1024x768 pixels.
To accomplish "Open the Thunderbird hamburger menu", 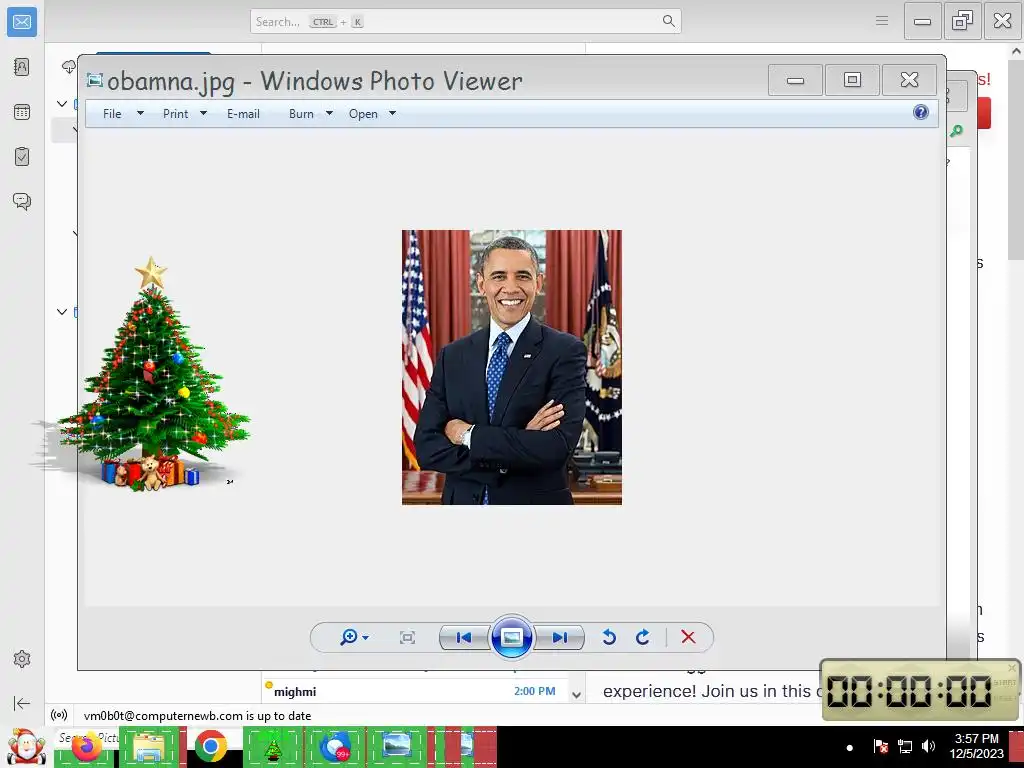I will pyautogui.click(x=882, y=21).
